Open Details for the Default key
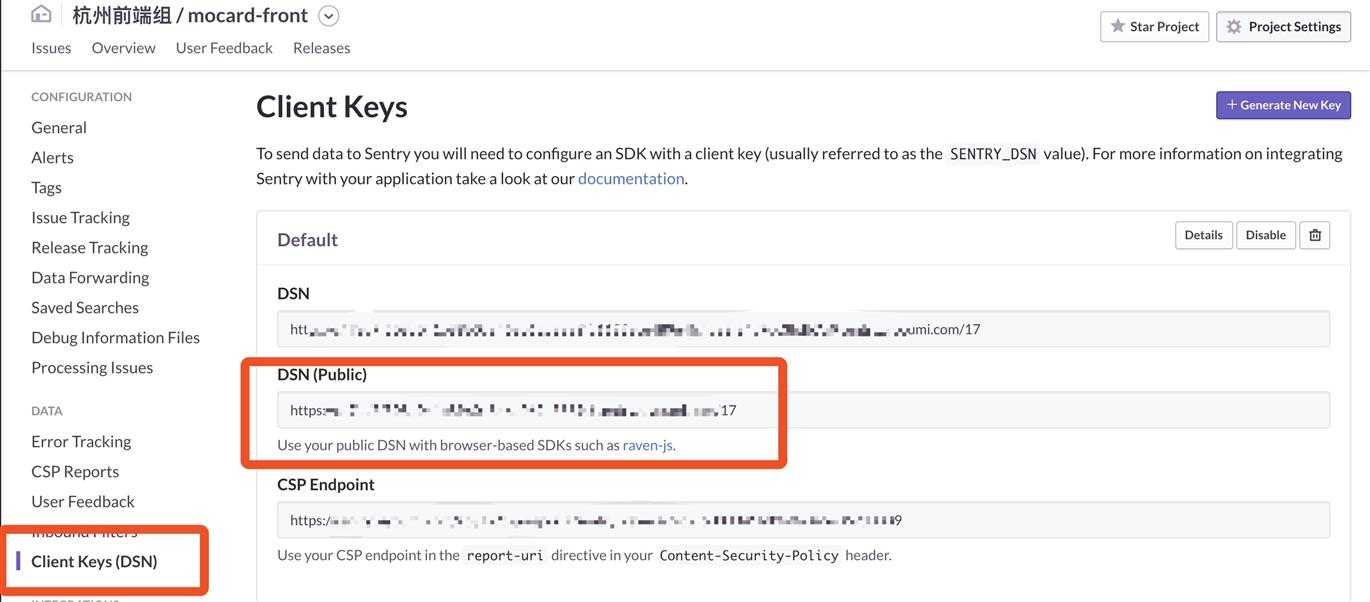Screen dimensions: 1370x602 click(1203, 235)
